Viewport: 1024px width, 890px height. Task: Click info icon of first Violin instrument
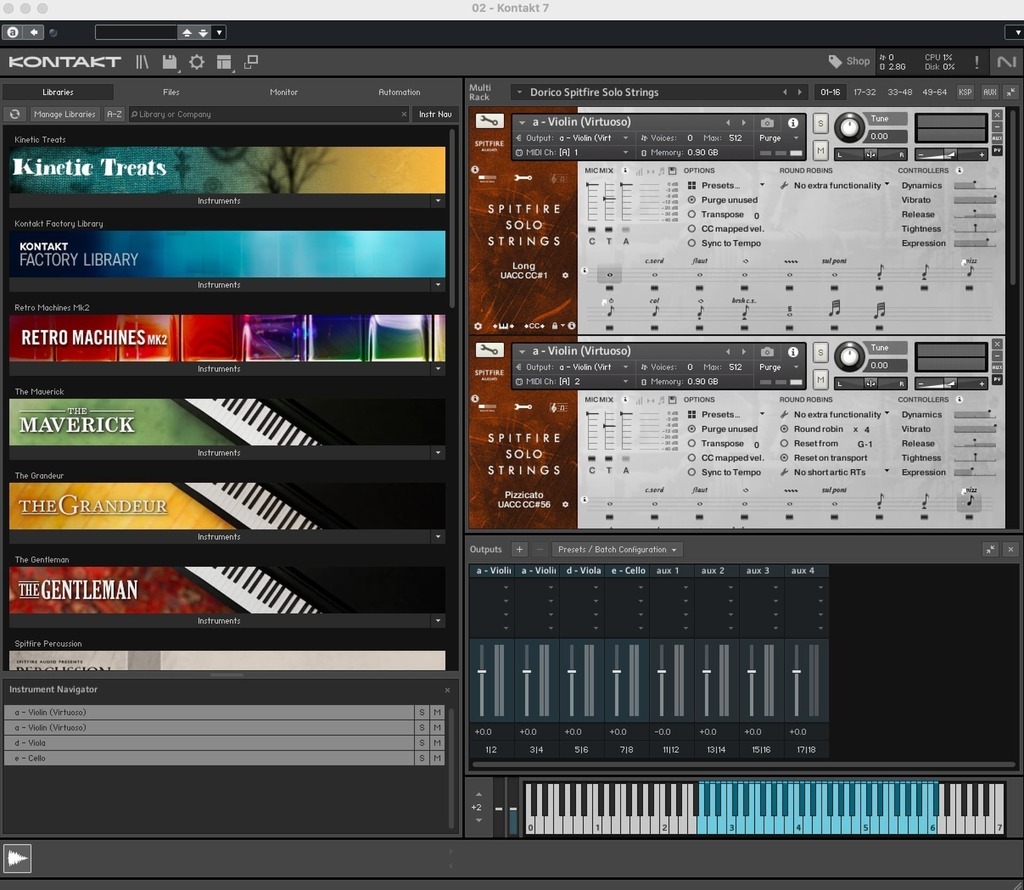[x=793, y=123]
